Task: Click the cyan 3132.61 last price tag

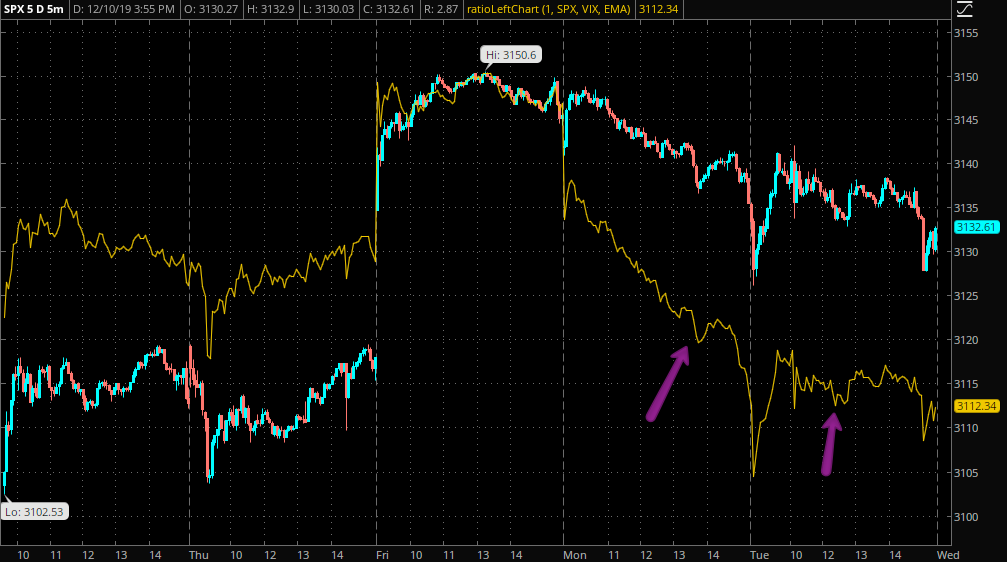Action: pos(976,227)
